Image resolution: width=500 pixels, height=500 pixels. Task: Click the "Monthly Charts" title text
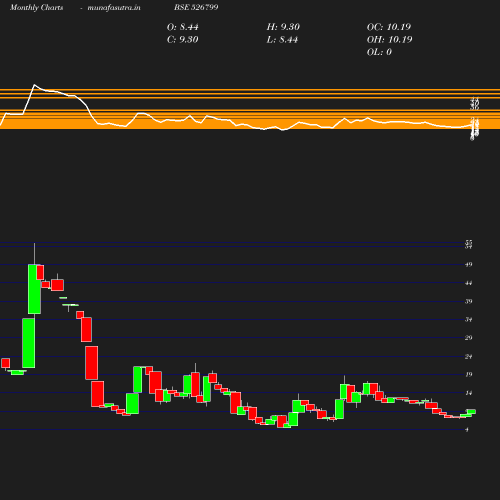(x=36, y=7)
